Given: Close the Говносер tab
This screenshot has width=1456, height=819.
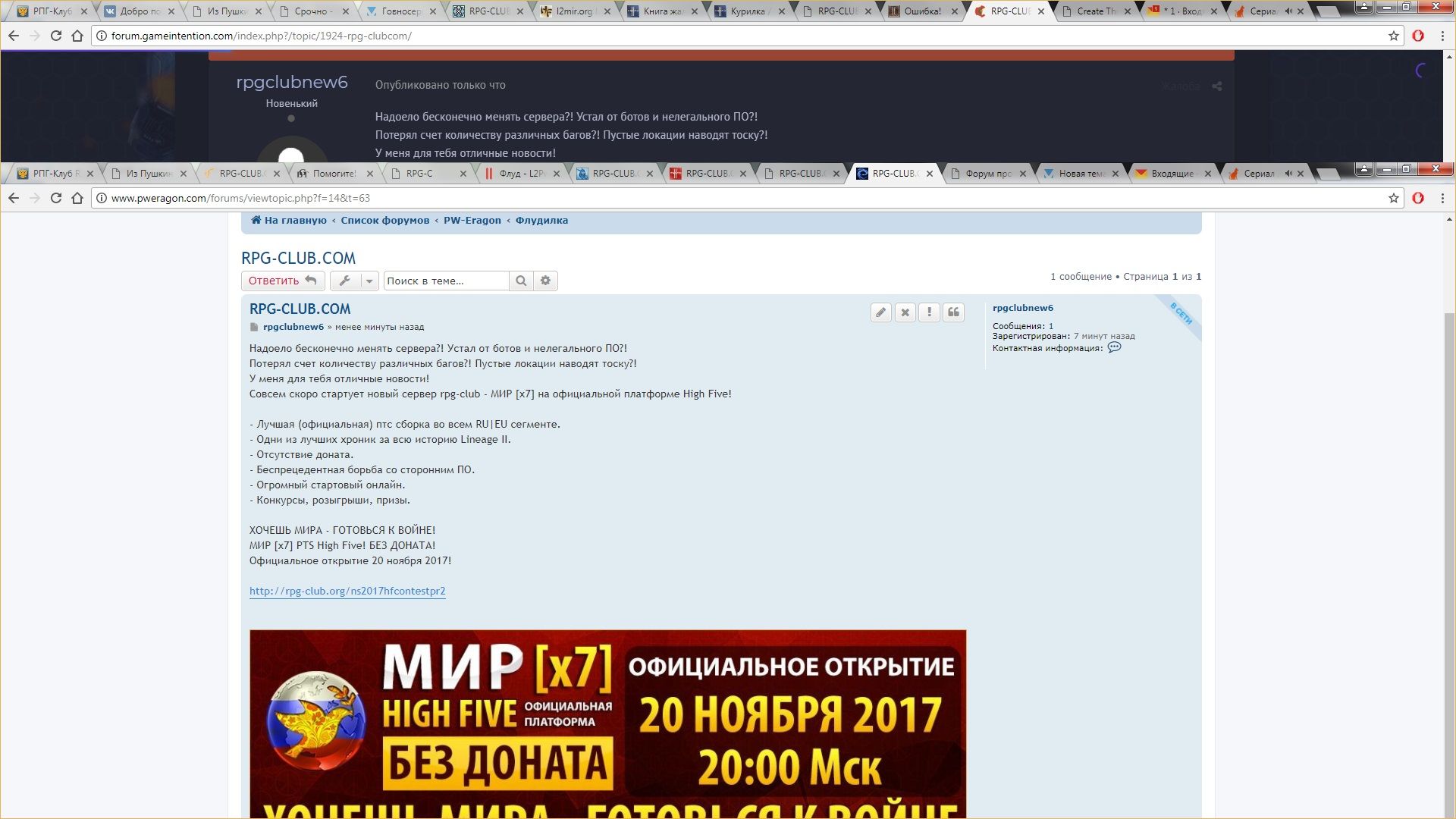Looking at the screenshot, I should click(x=432, y=11).
